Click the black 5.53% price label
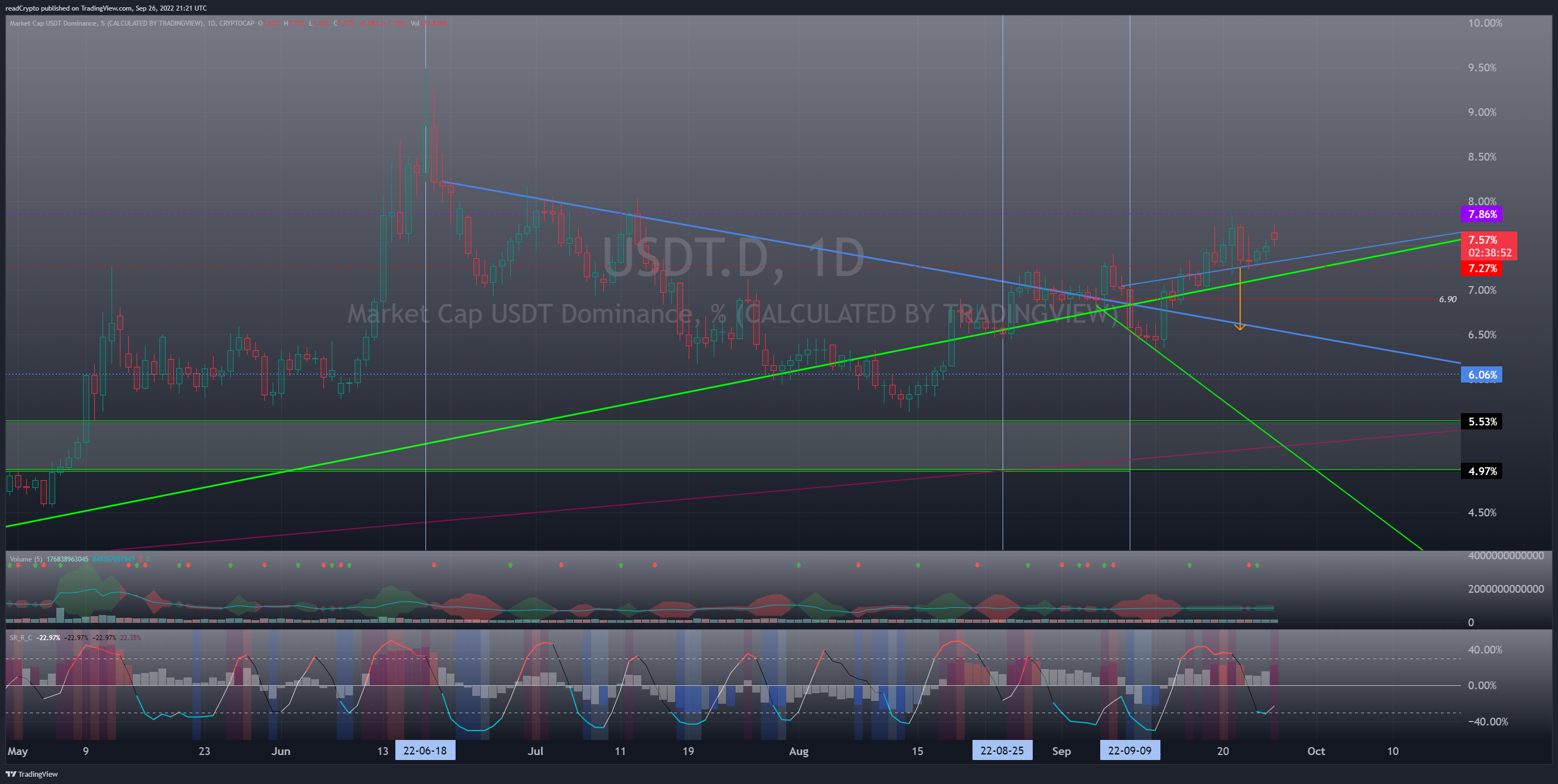The image size is (1558, 784). pyautogui.click(x=1482, y=421)
